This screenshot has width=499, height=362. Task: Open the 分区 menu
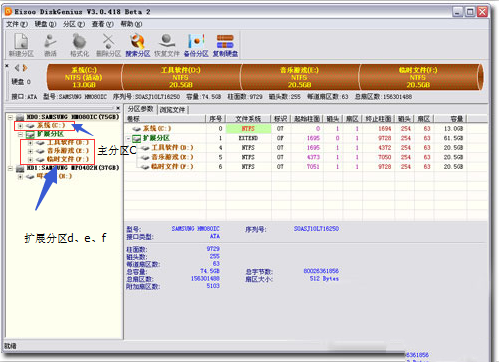point(74,24)
